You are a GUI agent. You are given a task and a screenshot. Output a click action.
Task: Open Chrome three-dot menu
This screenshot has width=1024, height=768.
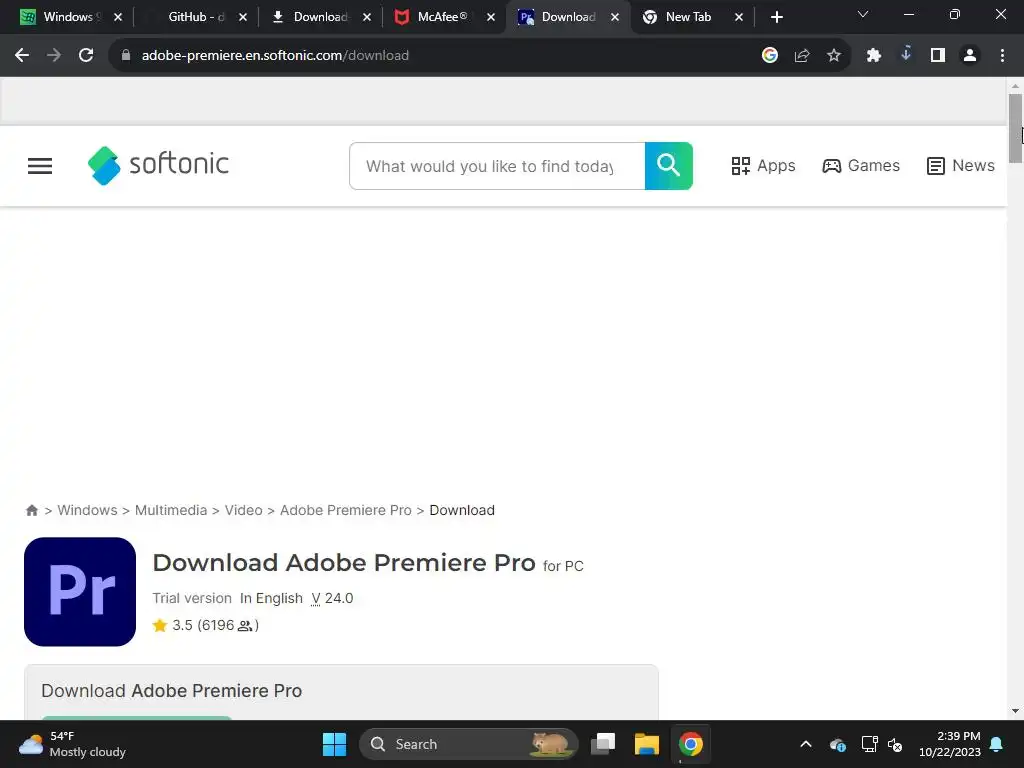pos(1002,56)
